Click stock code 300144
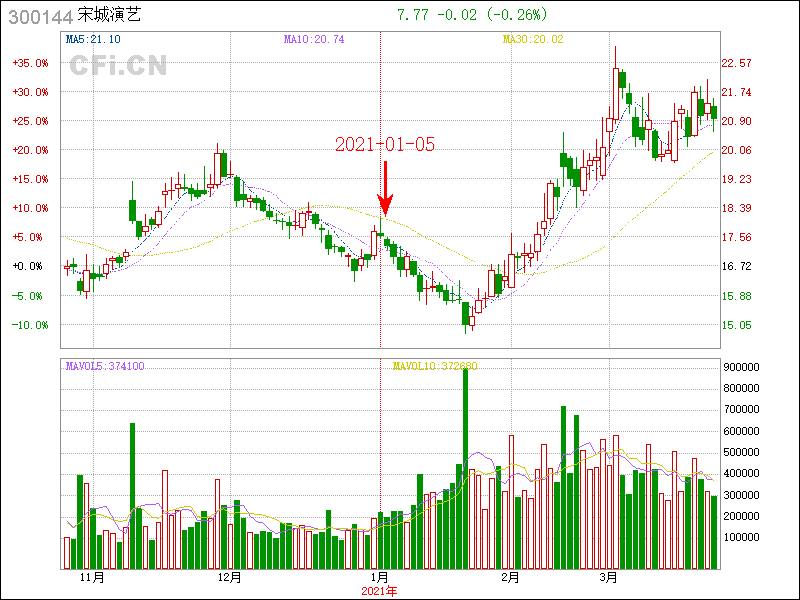800x600 pixels. 36,16
